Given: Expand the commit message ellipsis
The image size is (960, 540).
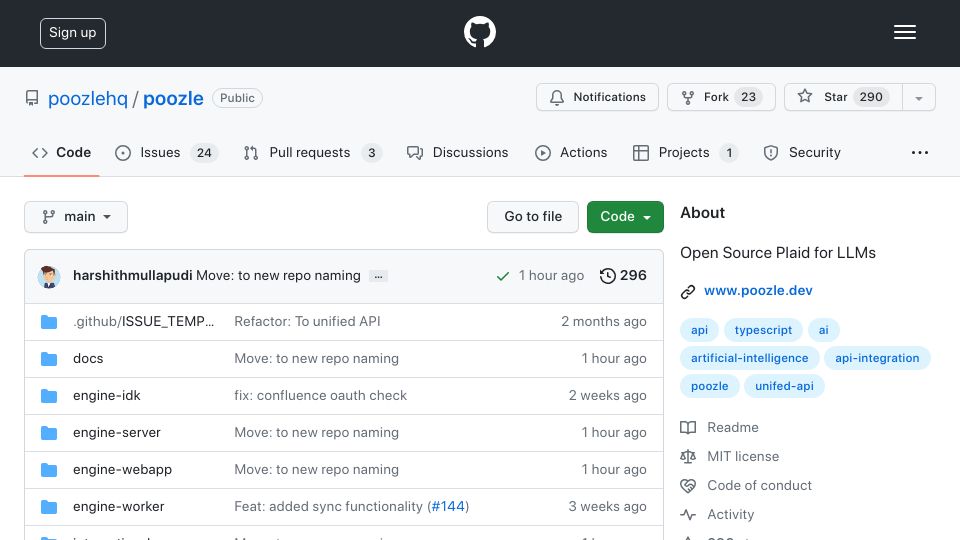Looking at the screenshot, I should pyautogui.click(x=378, y=276).
